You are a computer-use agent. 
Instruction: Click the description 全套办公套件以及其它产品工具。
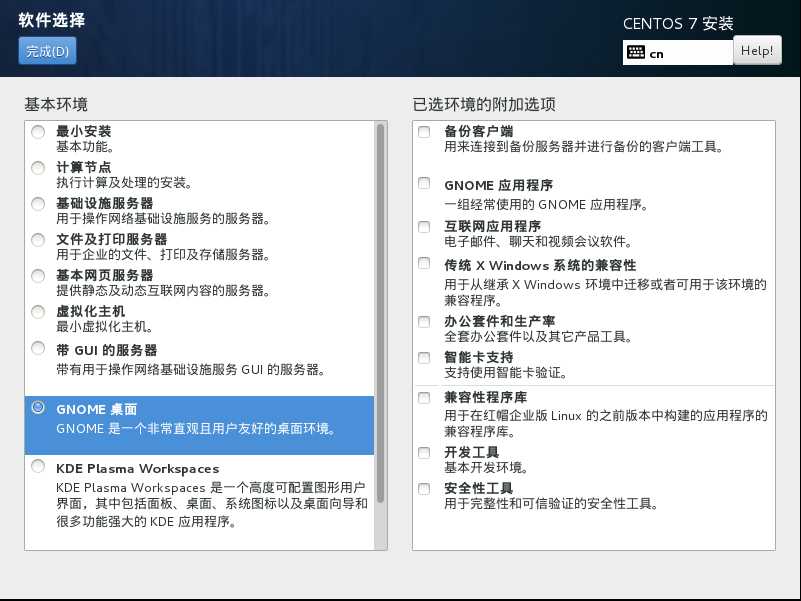click(x=539, y=336)
